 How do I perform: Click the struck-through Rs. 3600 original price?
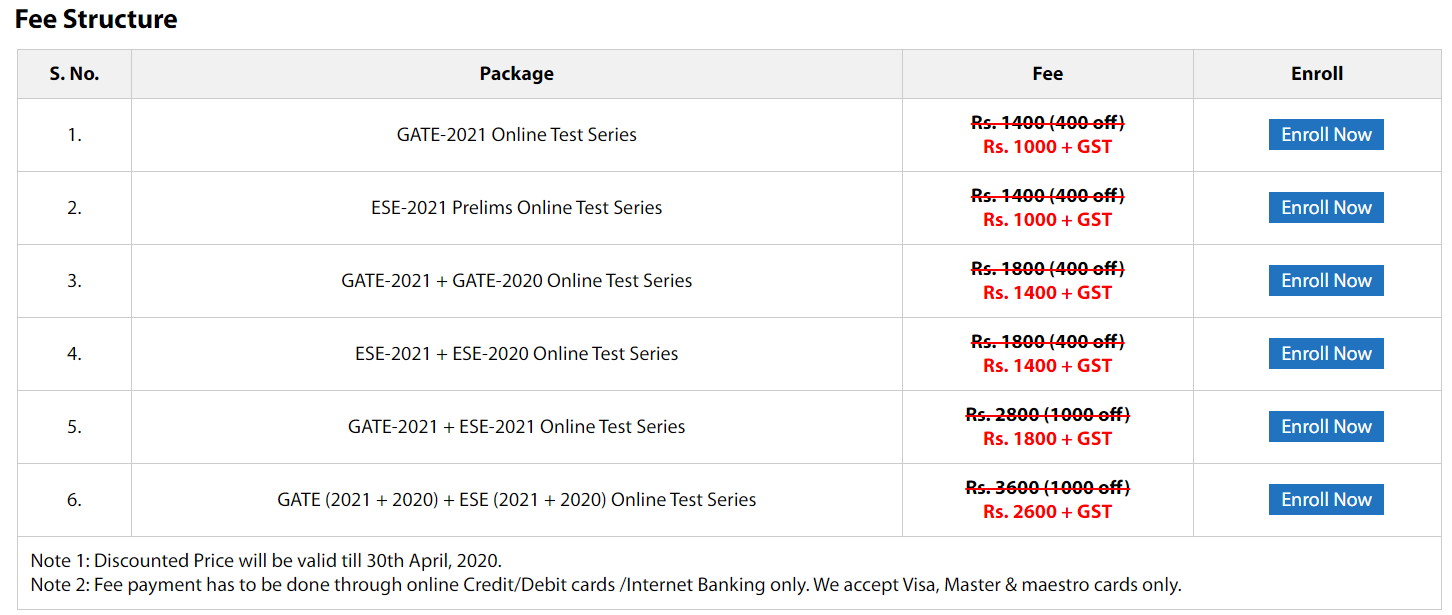point(1046,487)
